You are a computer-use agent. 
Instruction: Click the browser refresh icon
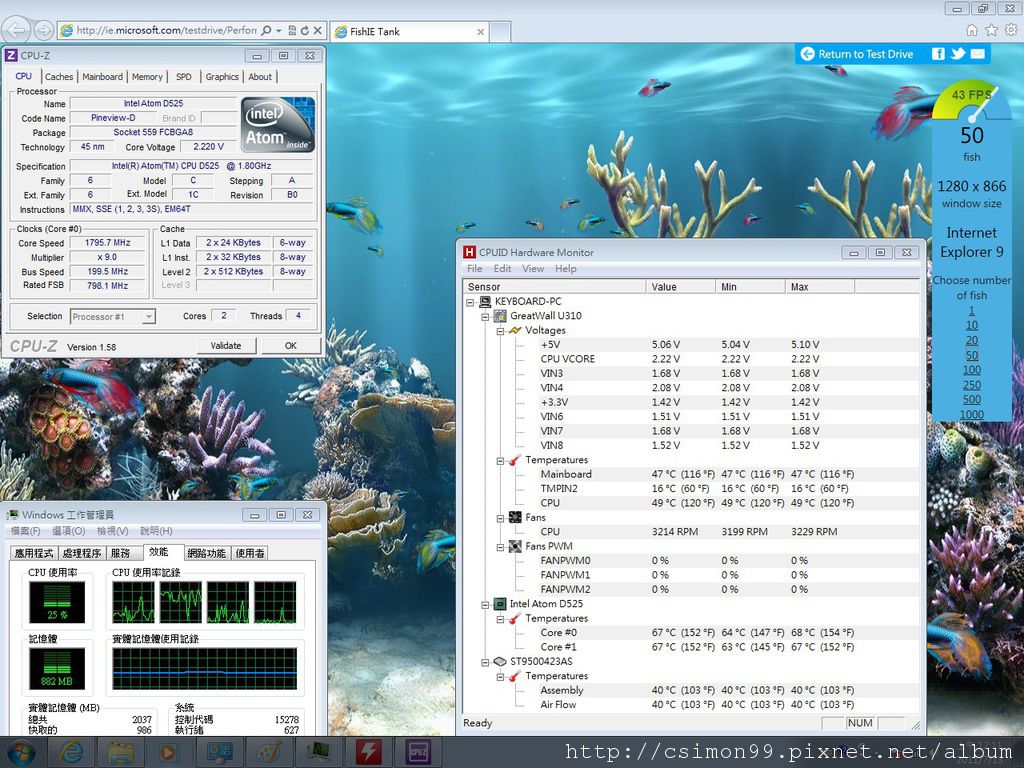[304, 31]
